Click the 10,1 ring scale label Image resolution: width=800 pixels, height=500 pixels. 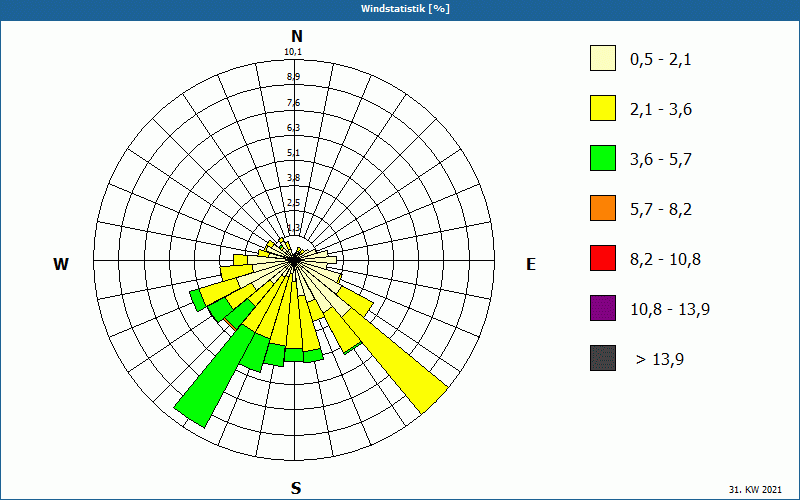coord(293,52)
